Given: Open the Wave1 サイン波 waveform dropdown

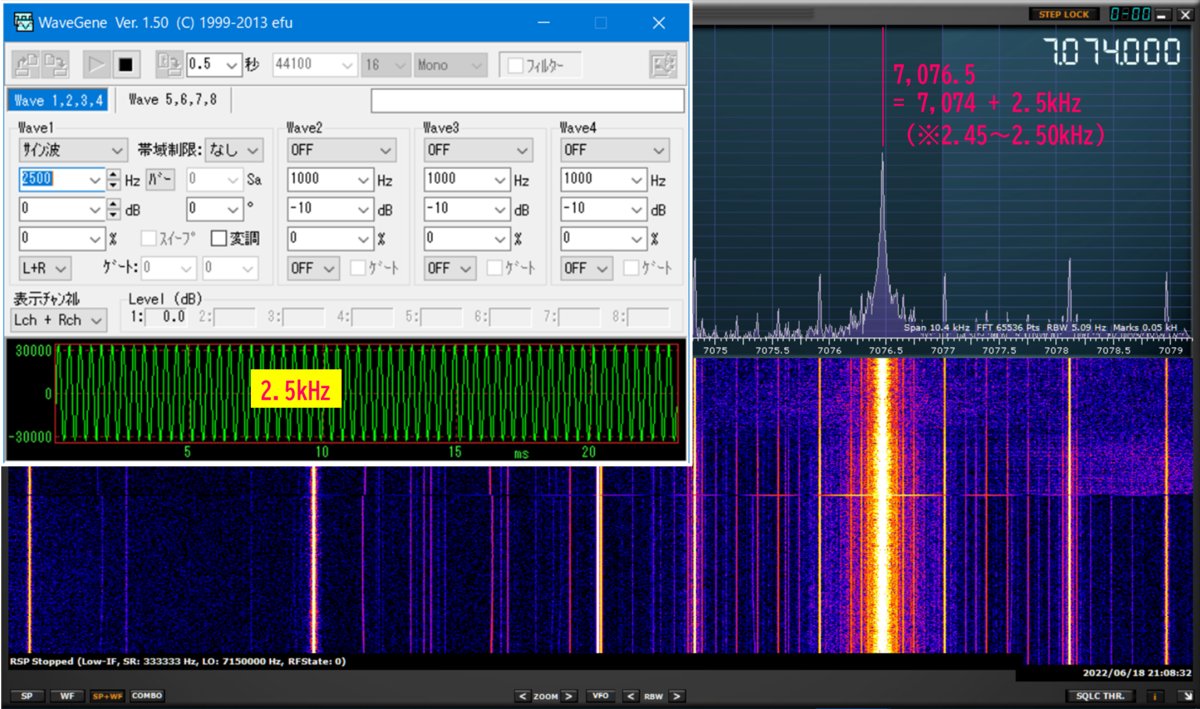Looking at the screenshot, I should tap(74, 150).
